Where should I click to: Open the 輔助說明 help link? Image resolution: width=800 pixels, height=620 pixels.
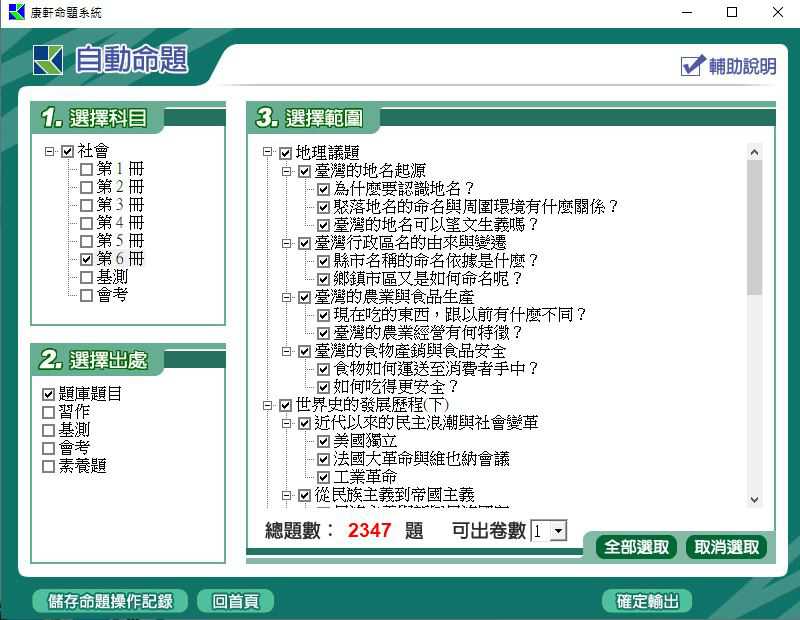[729, 66]
